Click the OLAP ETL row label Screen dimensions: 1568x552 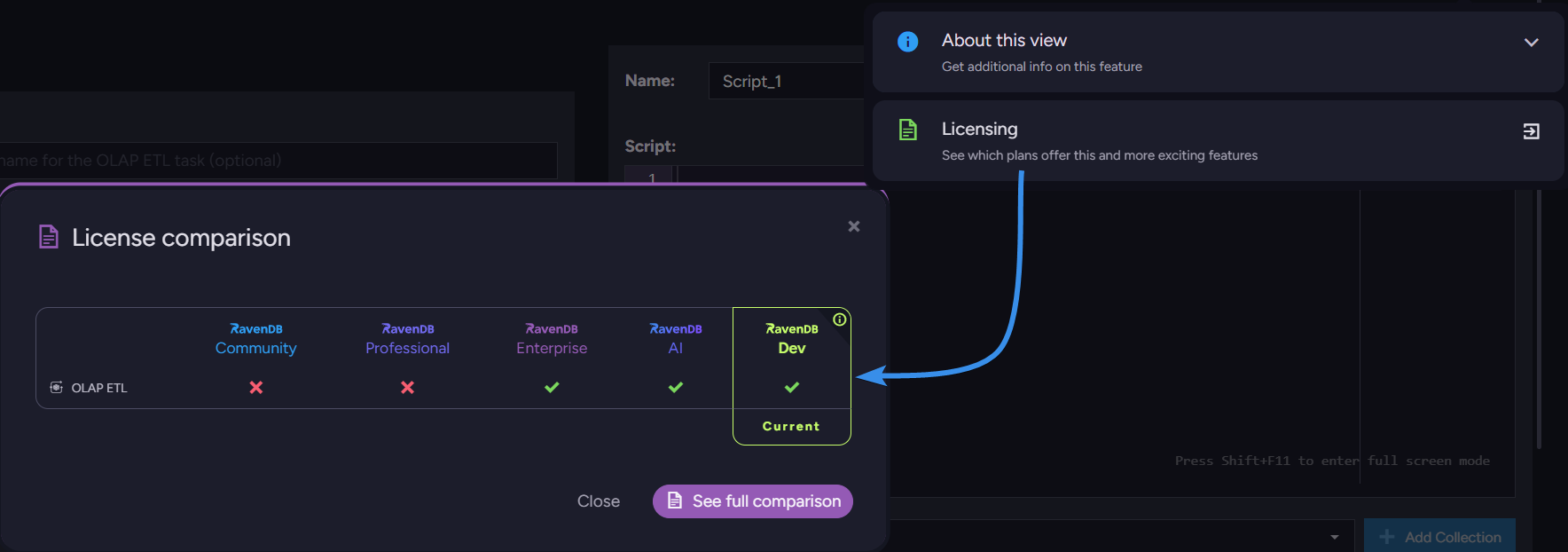[x=99, y=388]
